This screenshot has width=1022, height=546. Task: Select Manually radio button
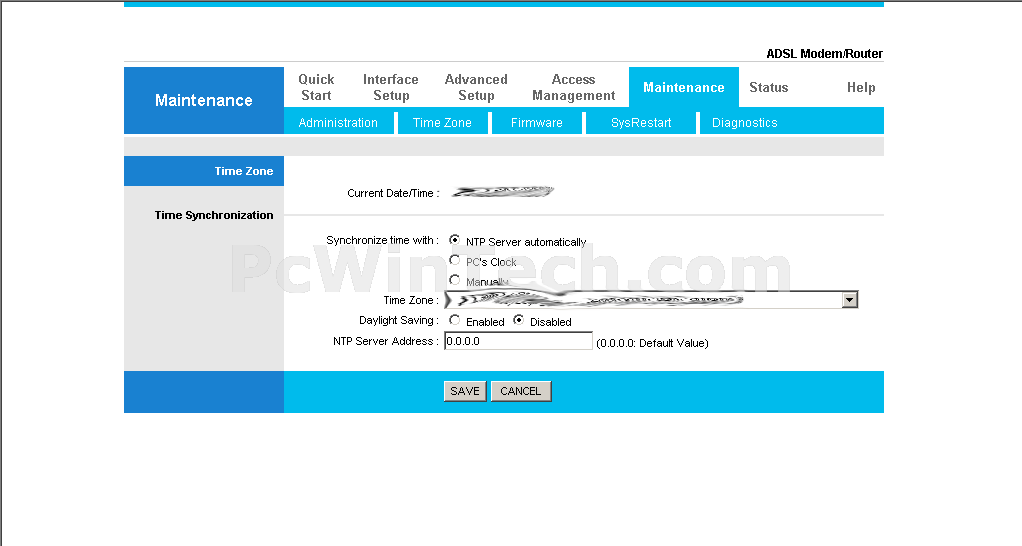coord(455,280)
